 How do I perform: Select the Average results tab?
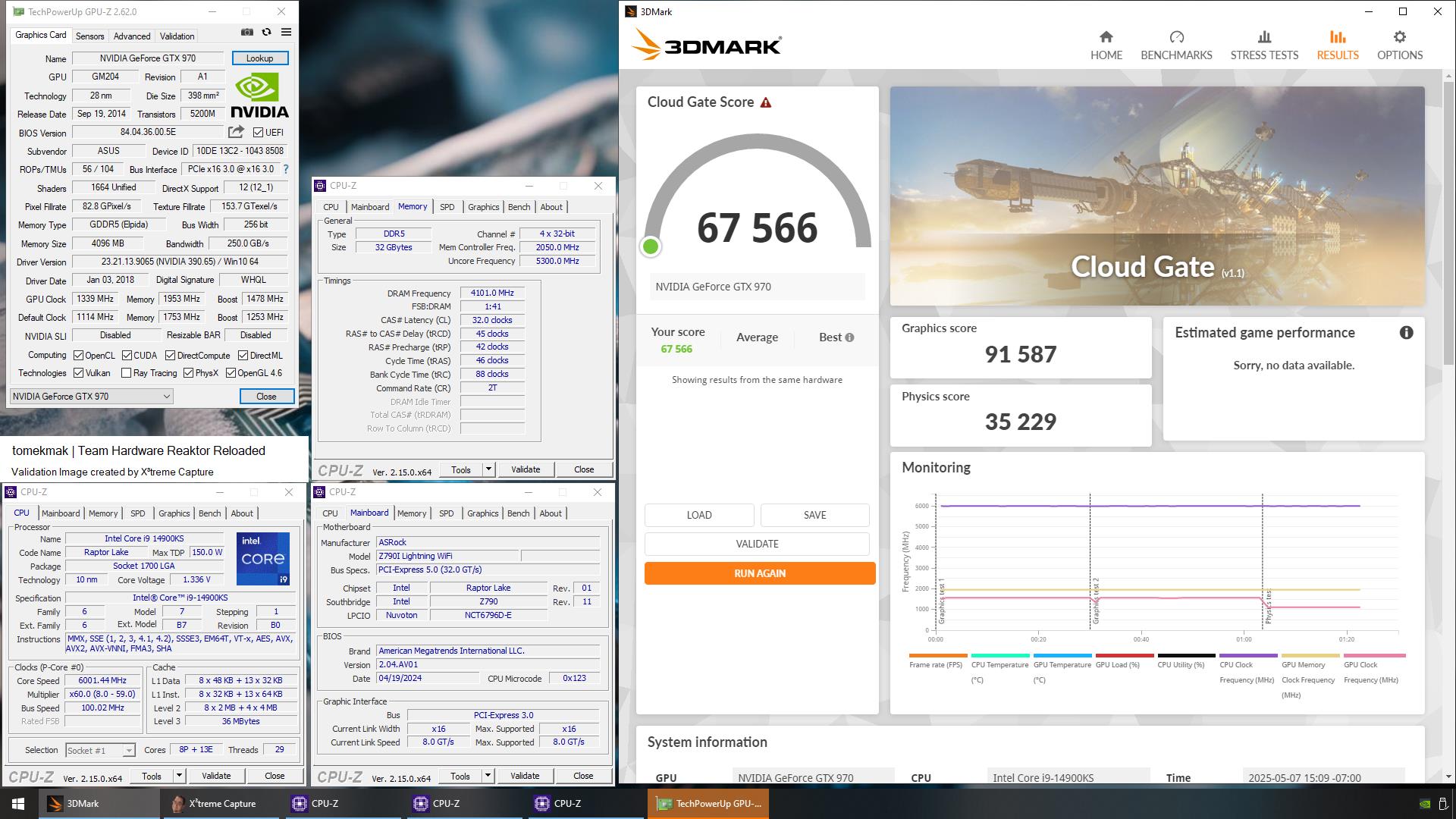coord(757,337)
